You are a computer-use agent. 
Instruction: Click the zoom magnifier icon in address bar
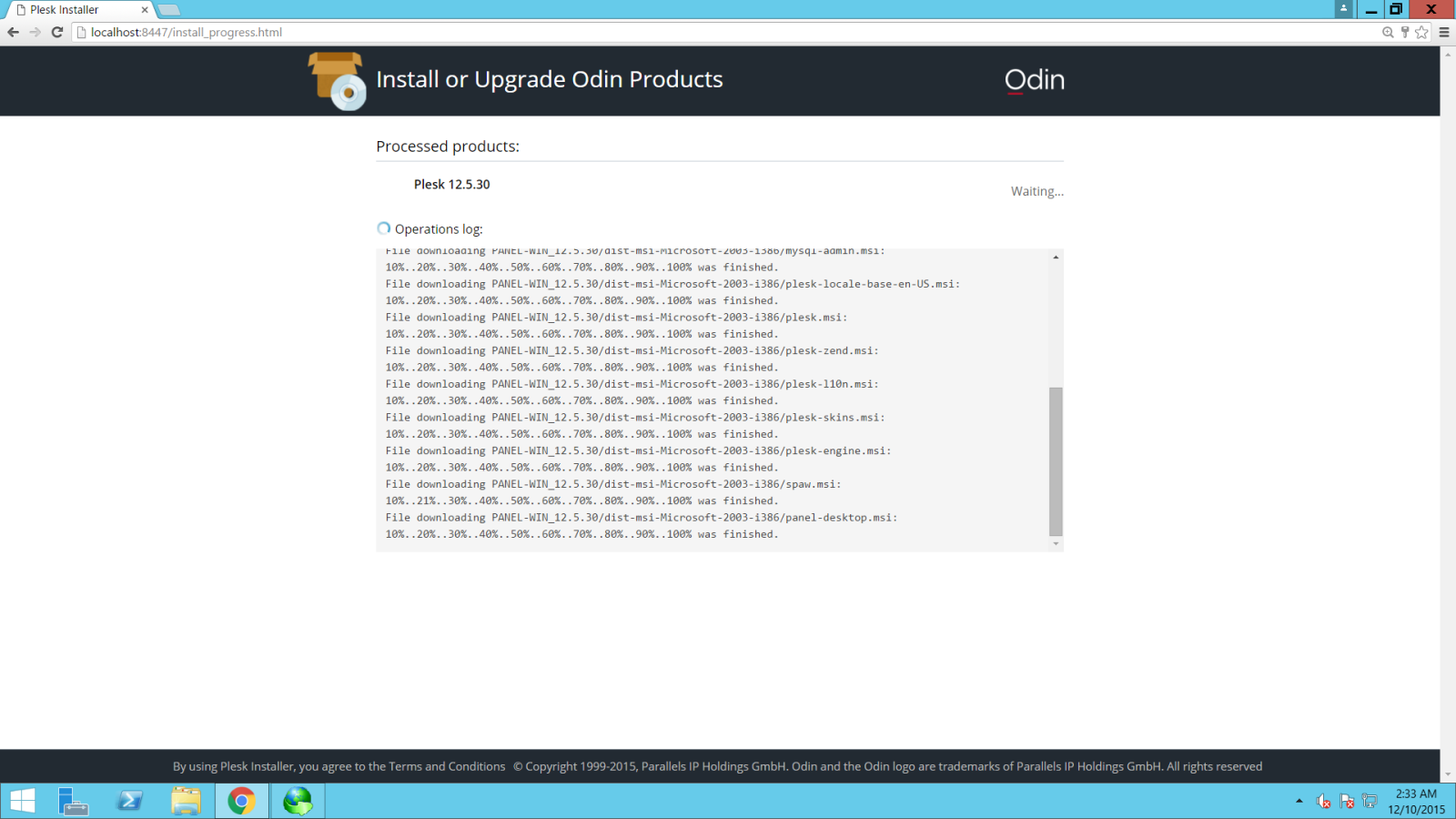point(1388,32)
